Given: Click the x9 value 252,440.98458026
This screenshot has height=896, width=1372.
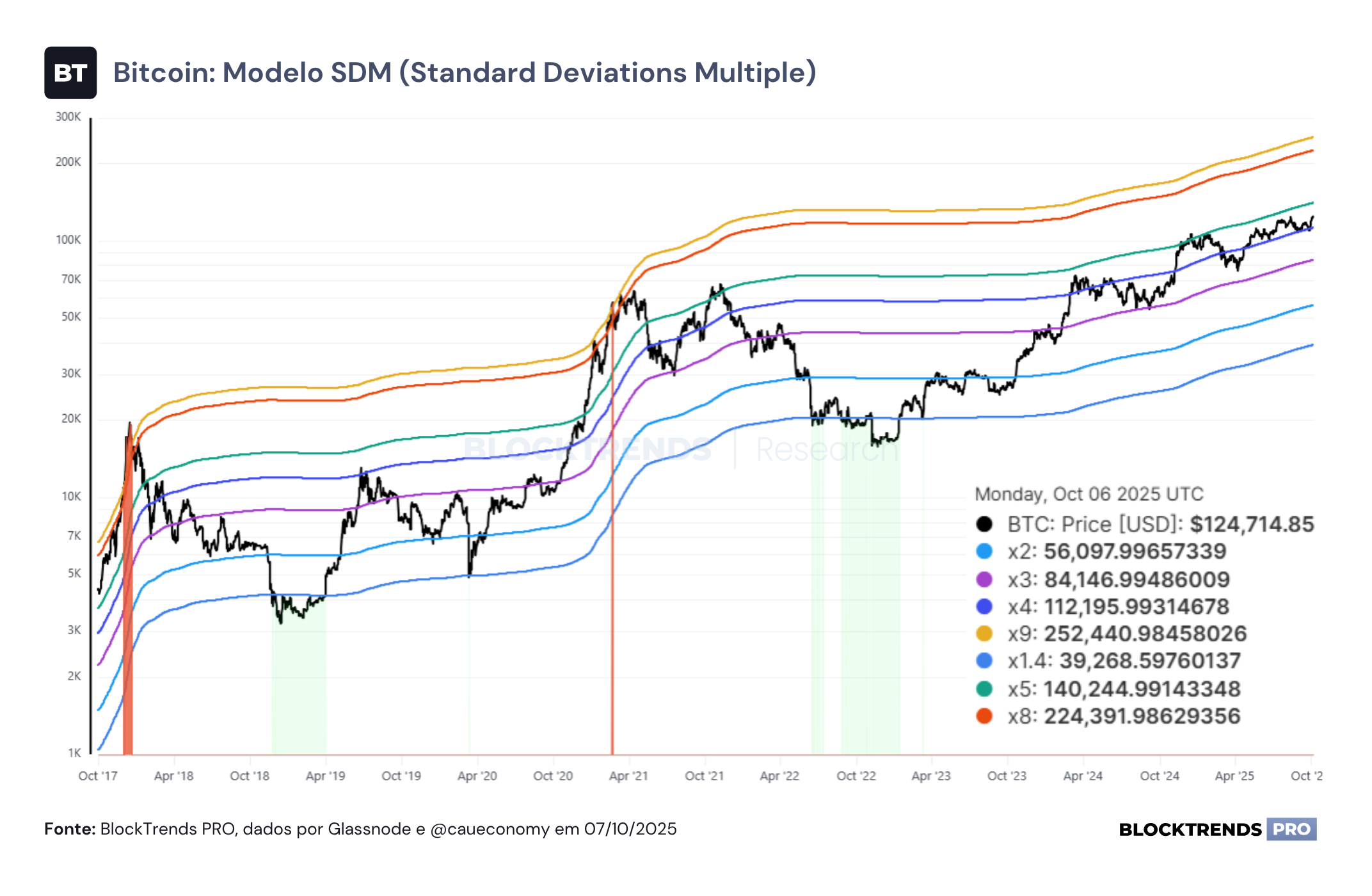Looking at the screenshot, I should coord(1145,634).
